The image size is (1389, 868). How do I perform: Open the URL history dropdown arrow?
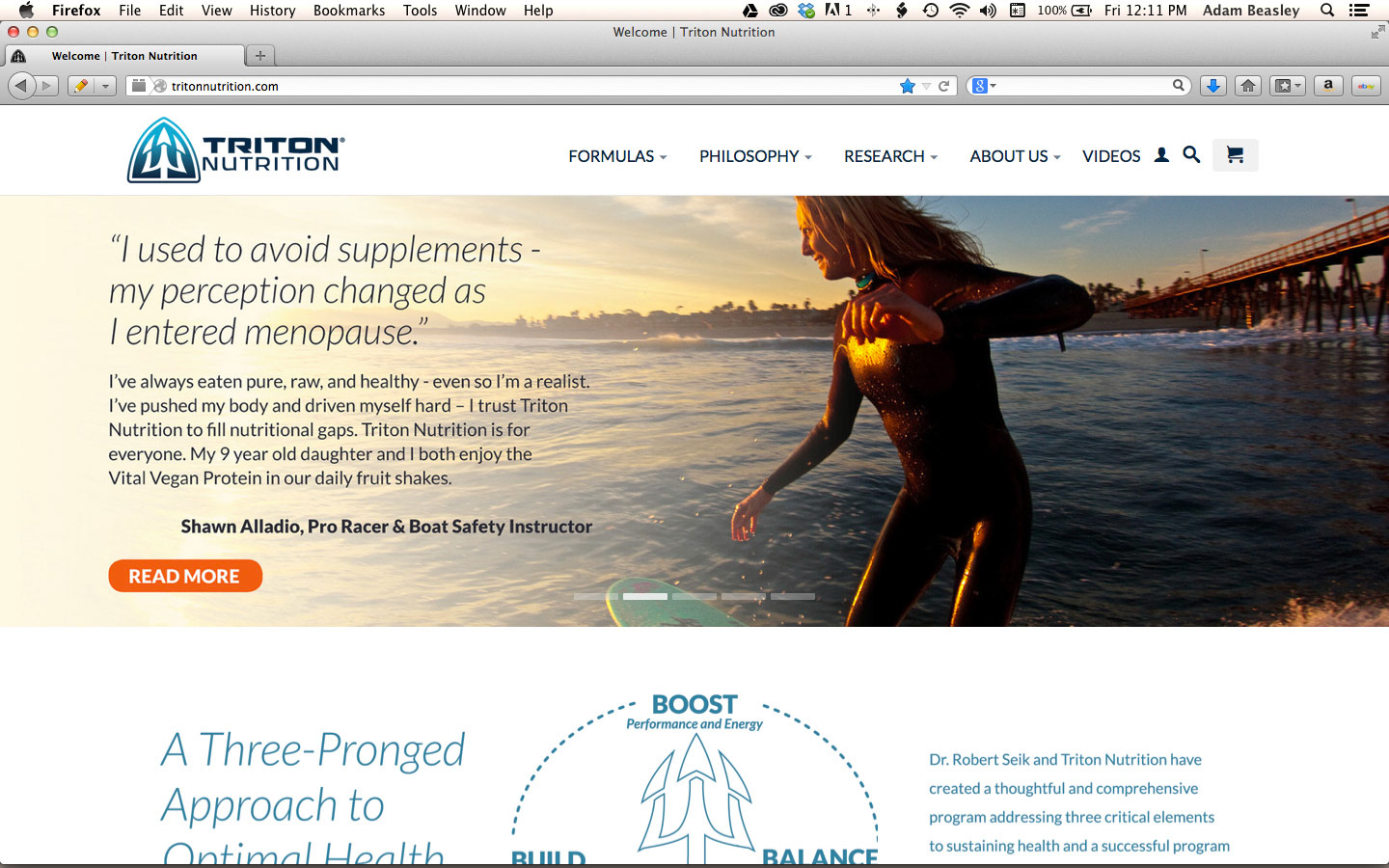click(926, 86)
